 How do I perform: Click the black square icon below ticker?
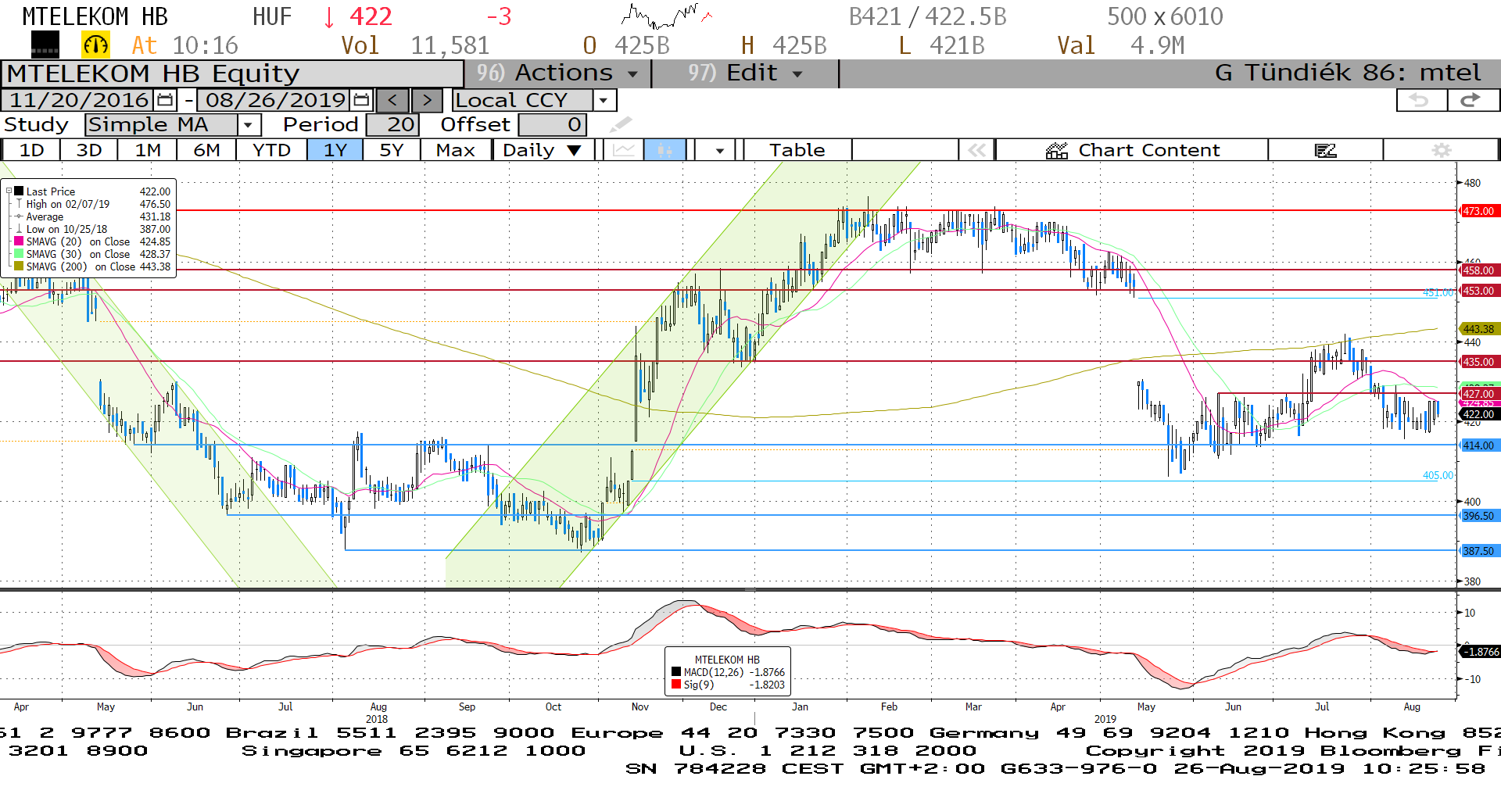(45, 45)
